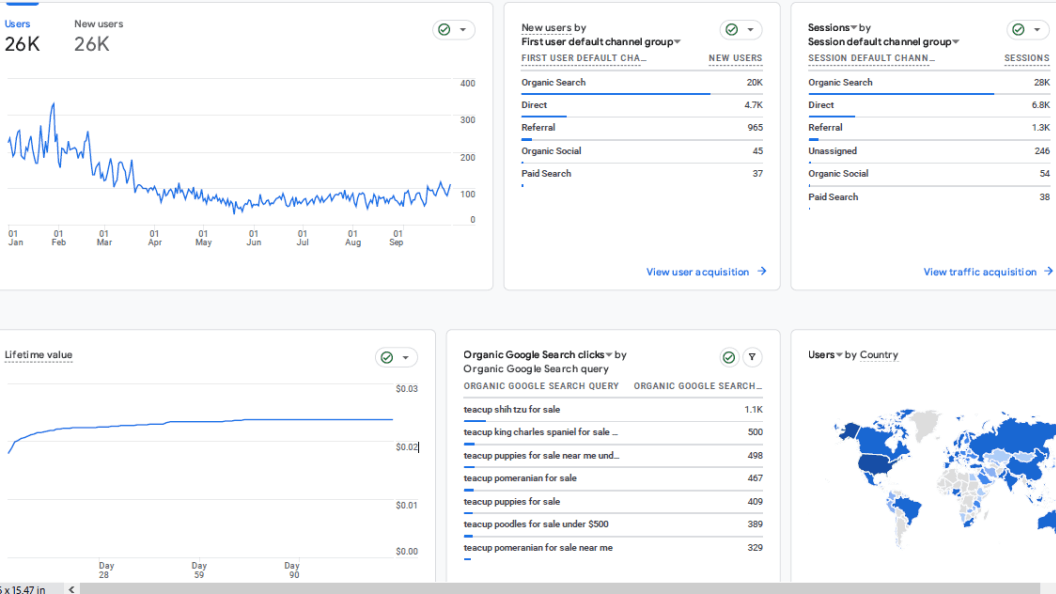Expand the Session default channel group selector

coord(954,41)
